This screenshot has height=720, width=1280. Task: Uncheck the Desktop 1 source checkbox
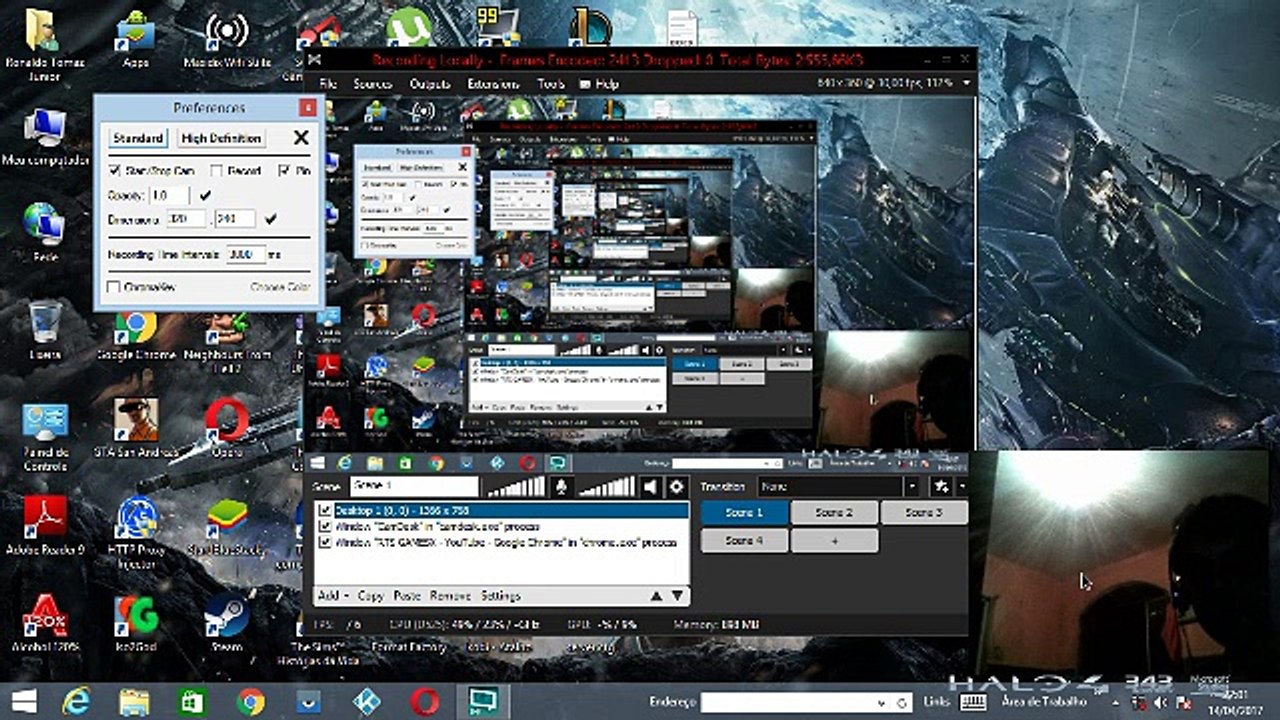point(324,510)
